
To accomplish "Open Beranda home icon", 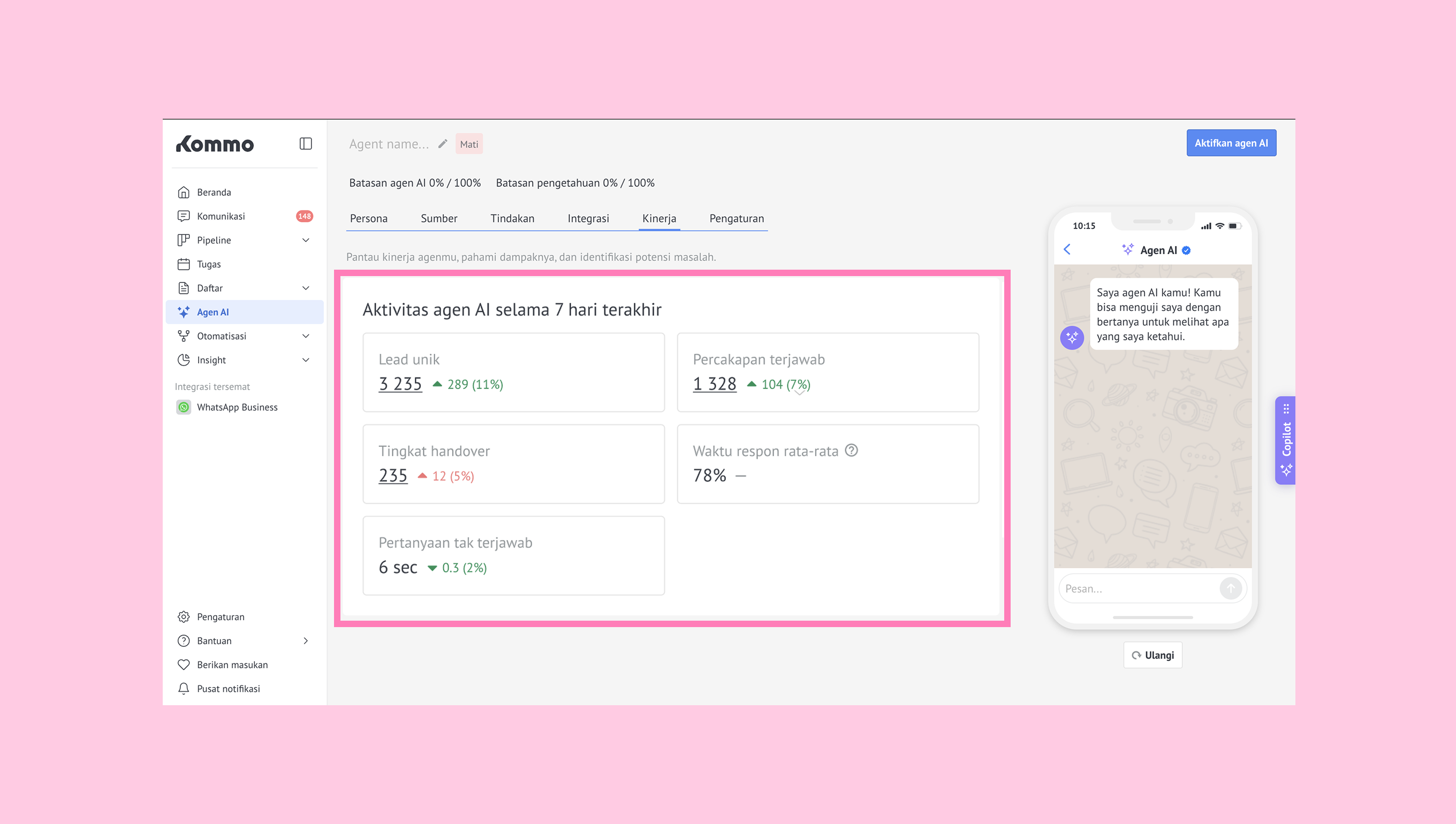I will [x=184, y=193].
